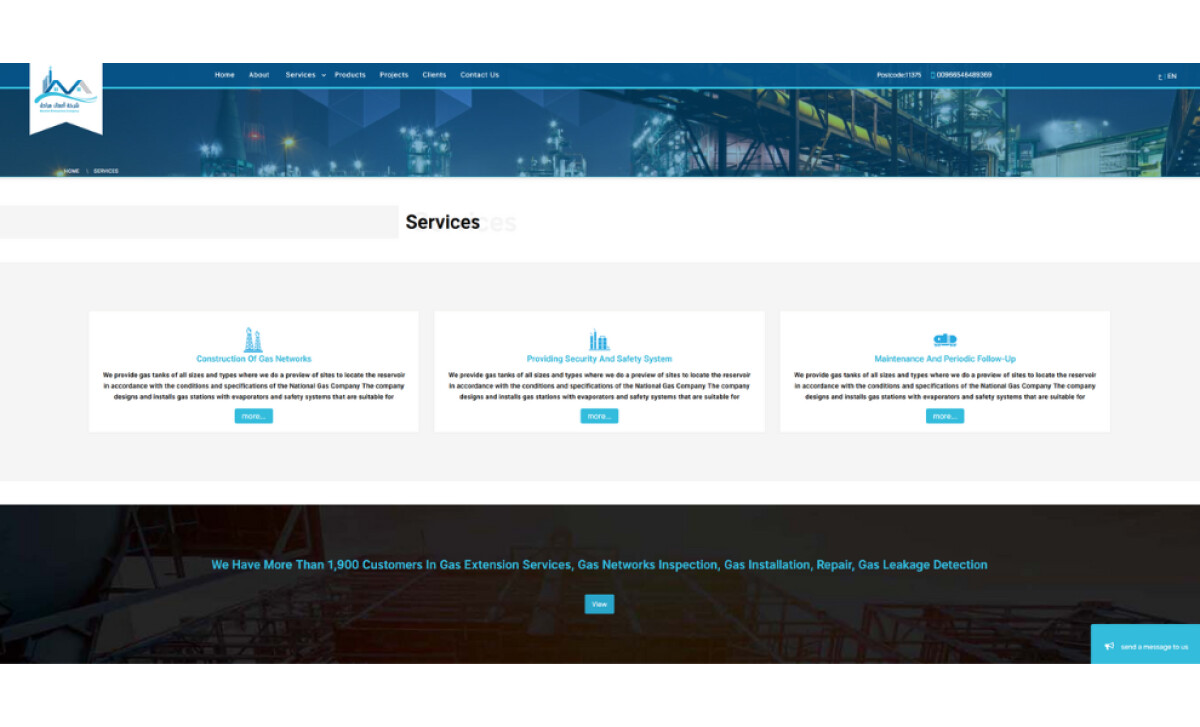Open the send a message megaphone icon
The height and width of the screenshot is (727, 1200).
(1110, 646)
